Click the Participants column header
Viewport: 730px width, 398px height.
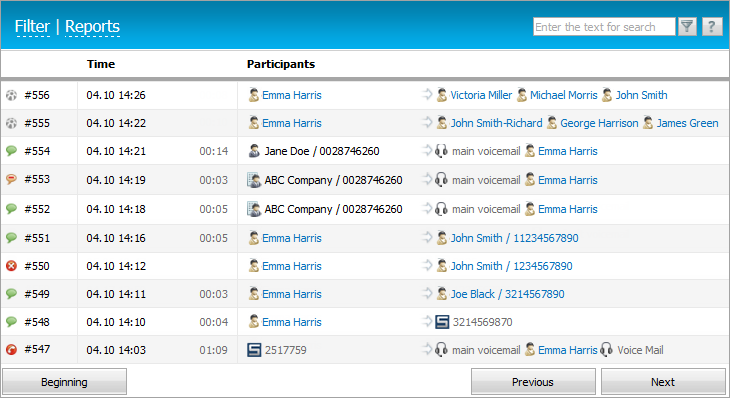(281, 64)
